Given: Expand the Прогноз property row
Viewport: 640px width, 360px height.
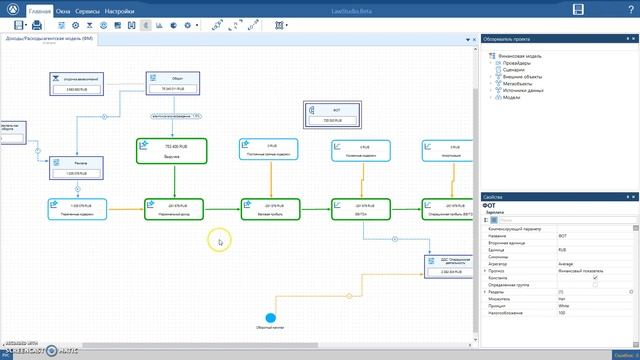Looking at the screenshot, I should [x=485, y=271].
